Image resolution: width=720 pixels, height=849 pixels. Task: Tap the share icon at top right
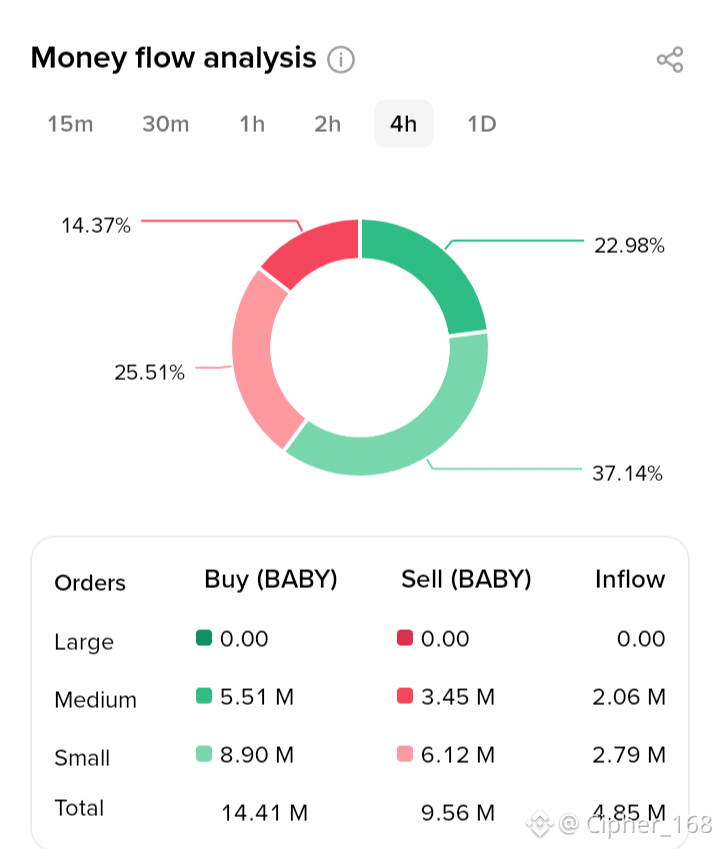670,60
